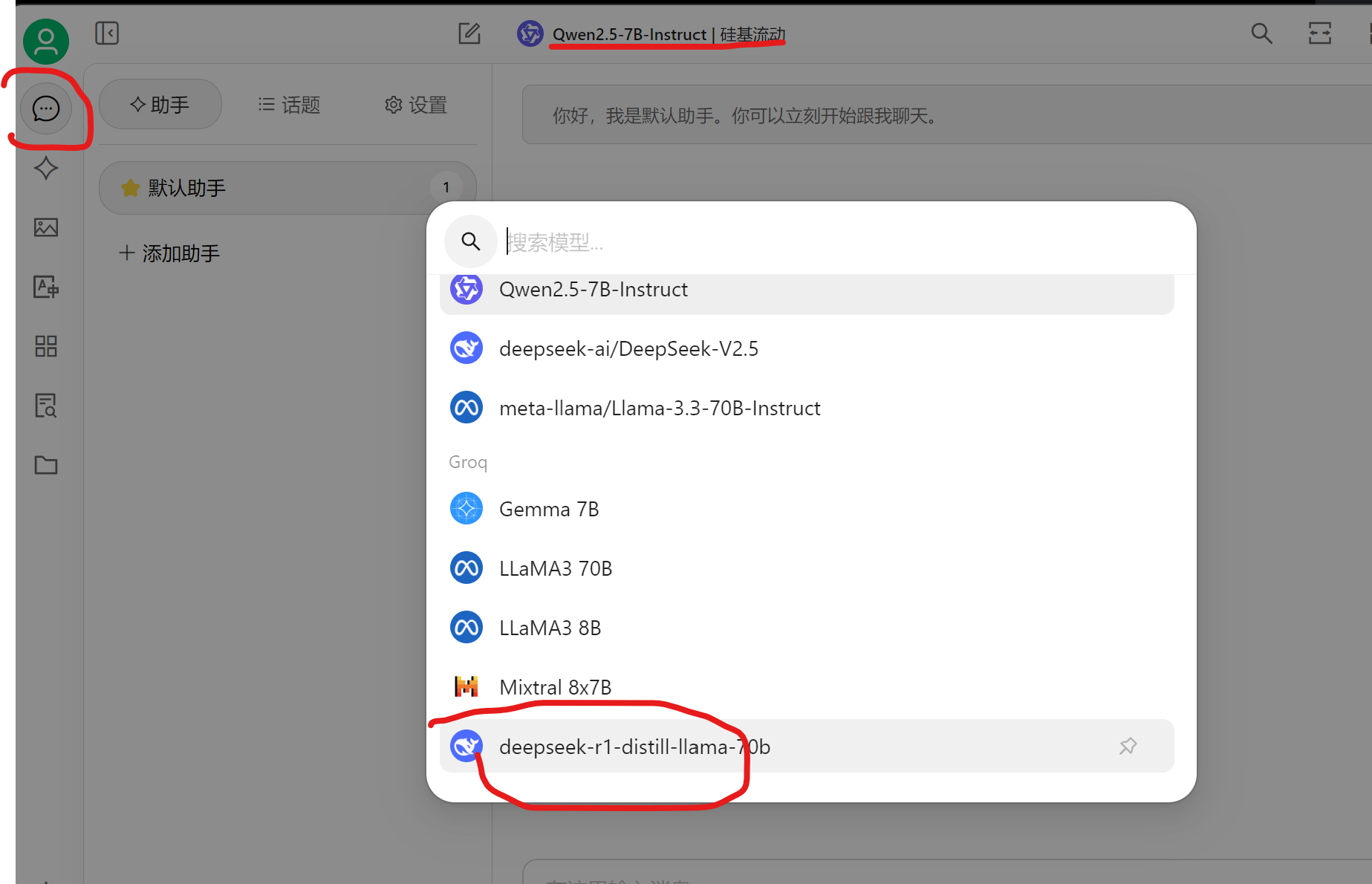
Task: Open the files folder sidebar icon
Action: click(46, 465)
